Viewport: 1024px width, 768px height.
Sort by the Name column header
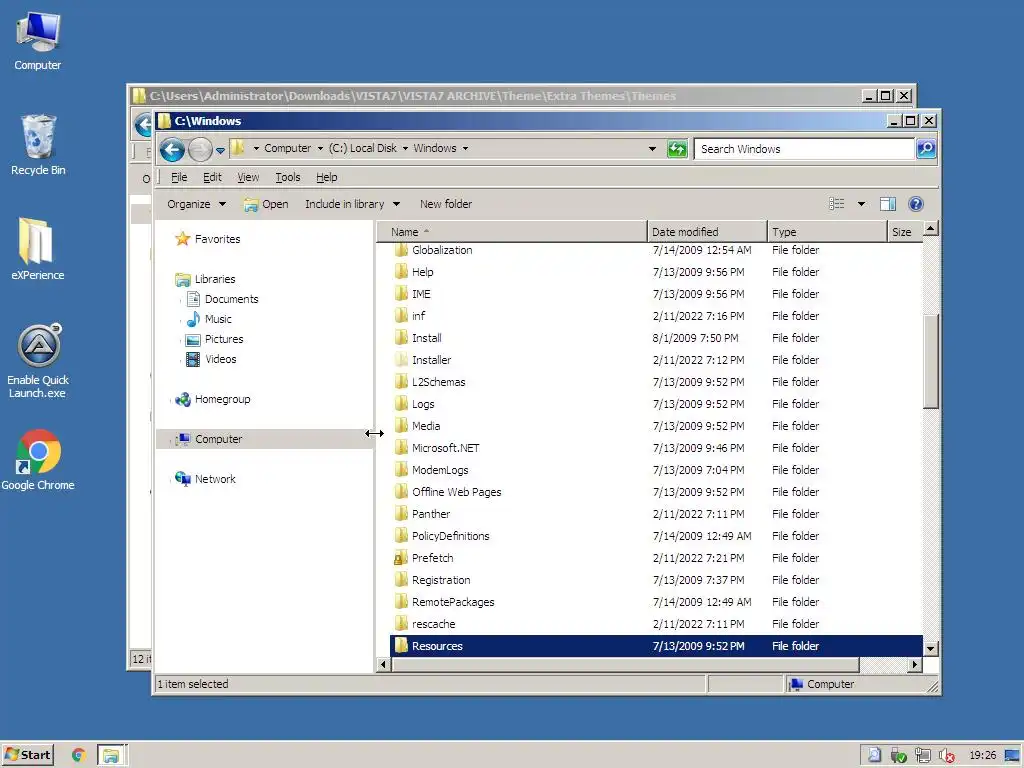[511, 232]
